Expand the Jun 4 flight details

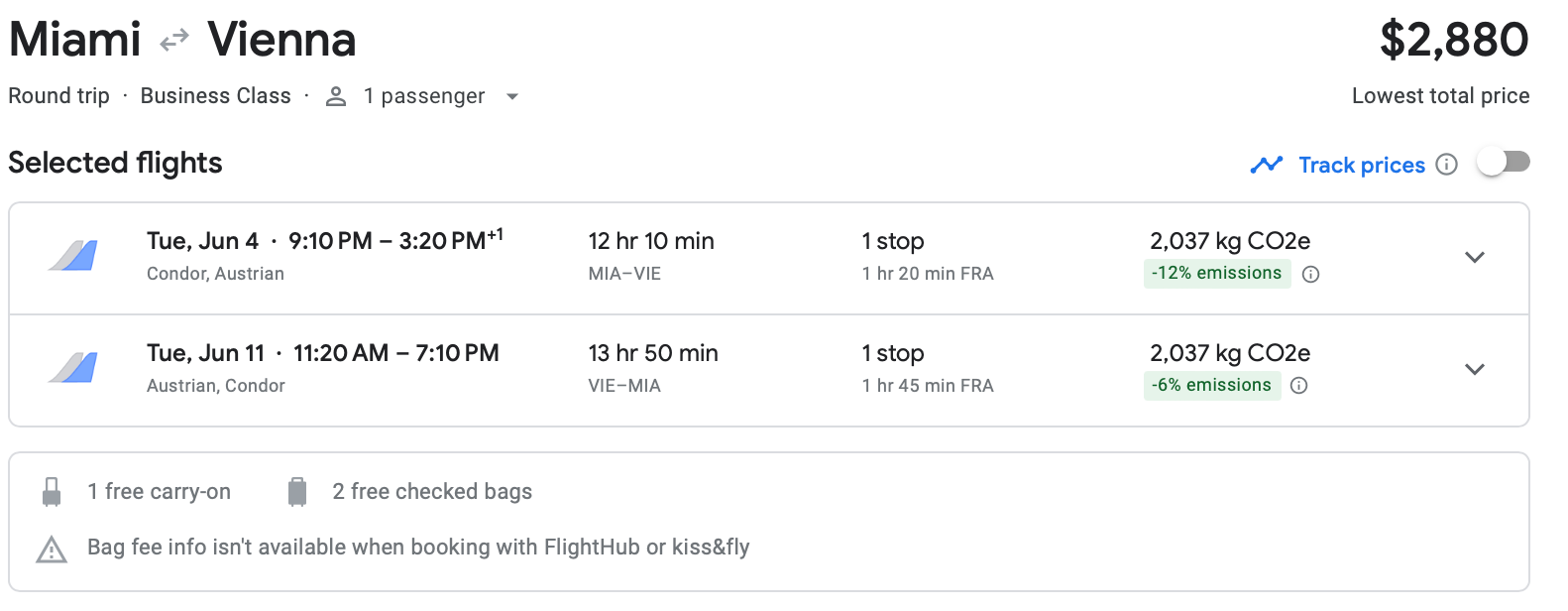click(1475, 257)
